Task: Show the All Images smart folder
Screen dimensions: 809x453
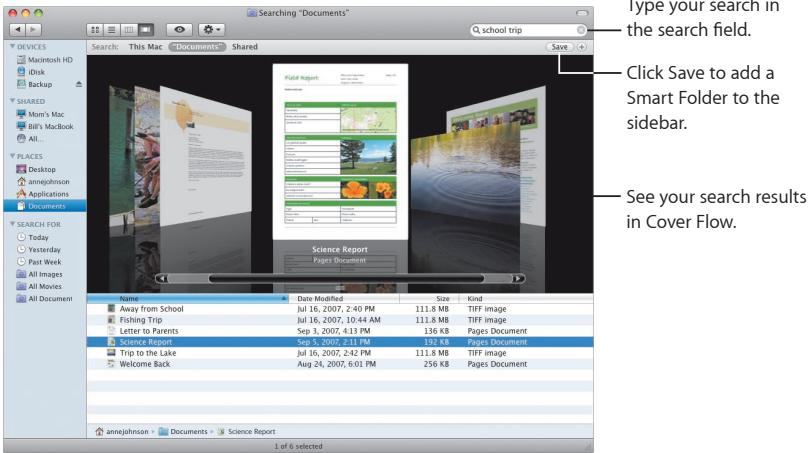Action: (39, 274)
